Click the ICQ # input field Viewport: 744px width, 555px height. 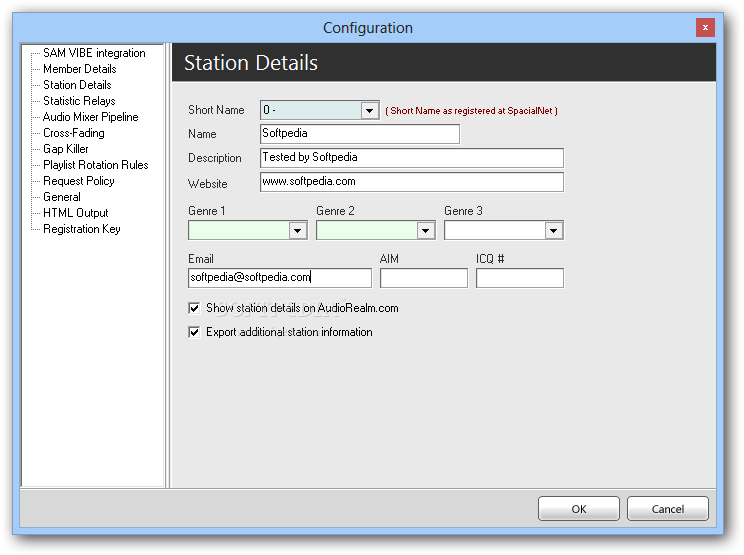pos(520,278)
